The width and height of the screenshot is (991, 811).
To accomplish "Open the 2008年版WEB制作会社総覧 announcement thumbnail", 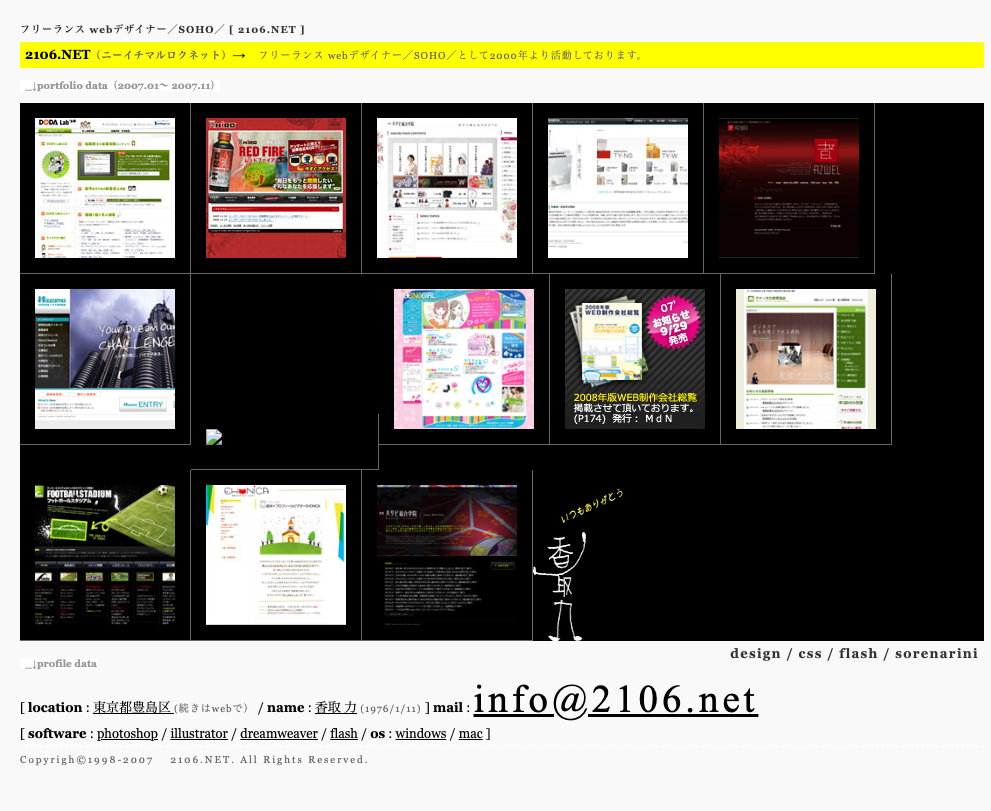I will click(635, 359).
